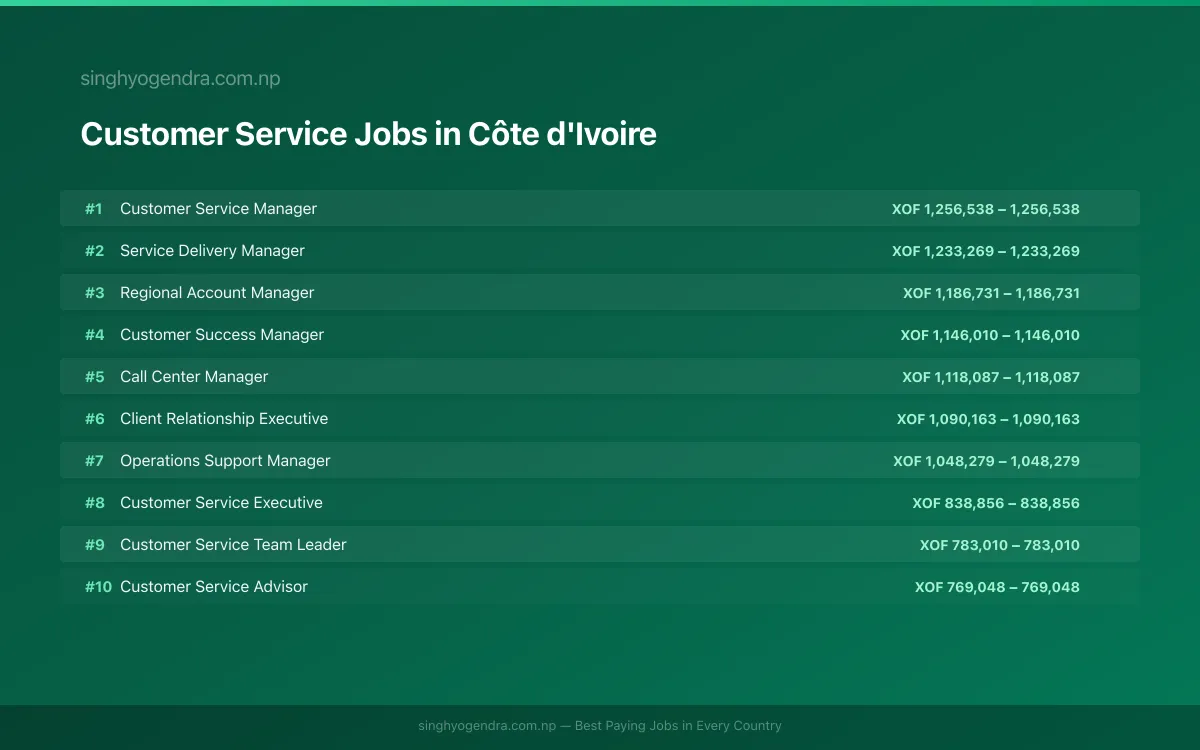Click the salary XOF 769,048 – 769,048
The image size is (1200, 750).
click(x=997, y=587)
